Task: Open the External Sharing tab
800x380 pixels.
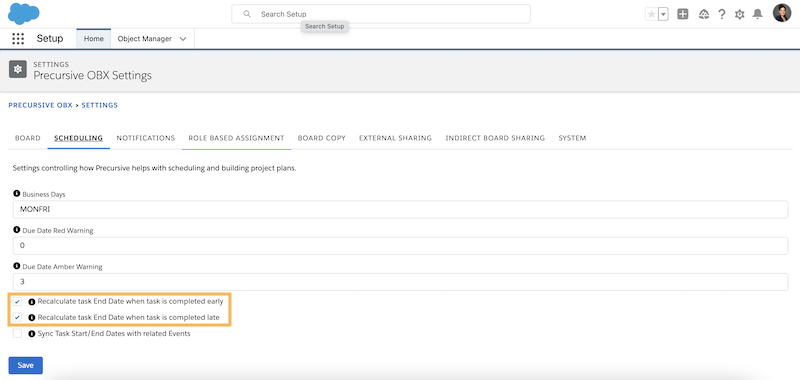Action: click(395, 138)
